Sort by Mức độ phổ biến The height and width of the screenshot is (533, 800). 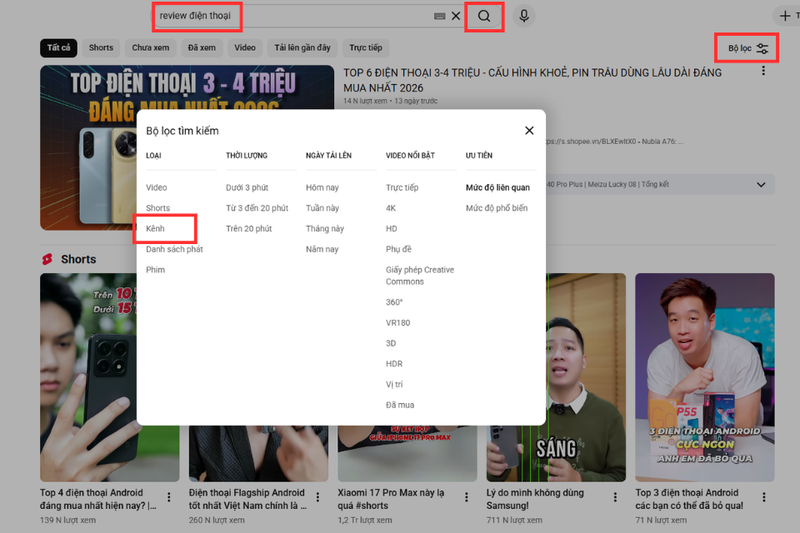pyautogui.click(x=496, y=208)
